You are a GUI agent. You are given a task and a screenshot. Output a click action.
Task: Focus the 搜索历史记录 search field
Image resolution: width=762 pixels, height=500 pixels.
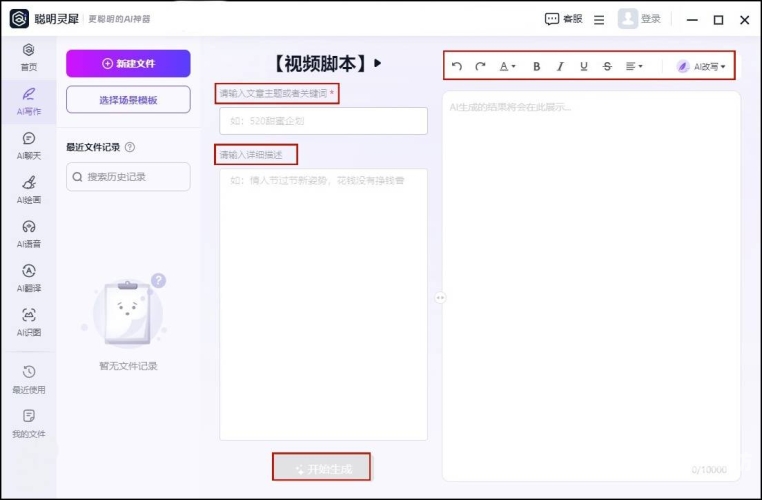click(128, 177)
